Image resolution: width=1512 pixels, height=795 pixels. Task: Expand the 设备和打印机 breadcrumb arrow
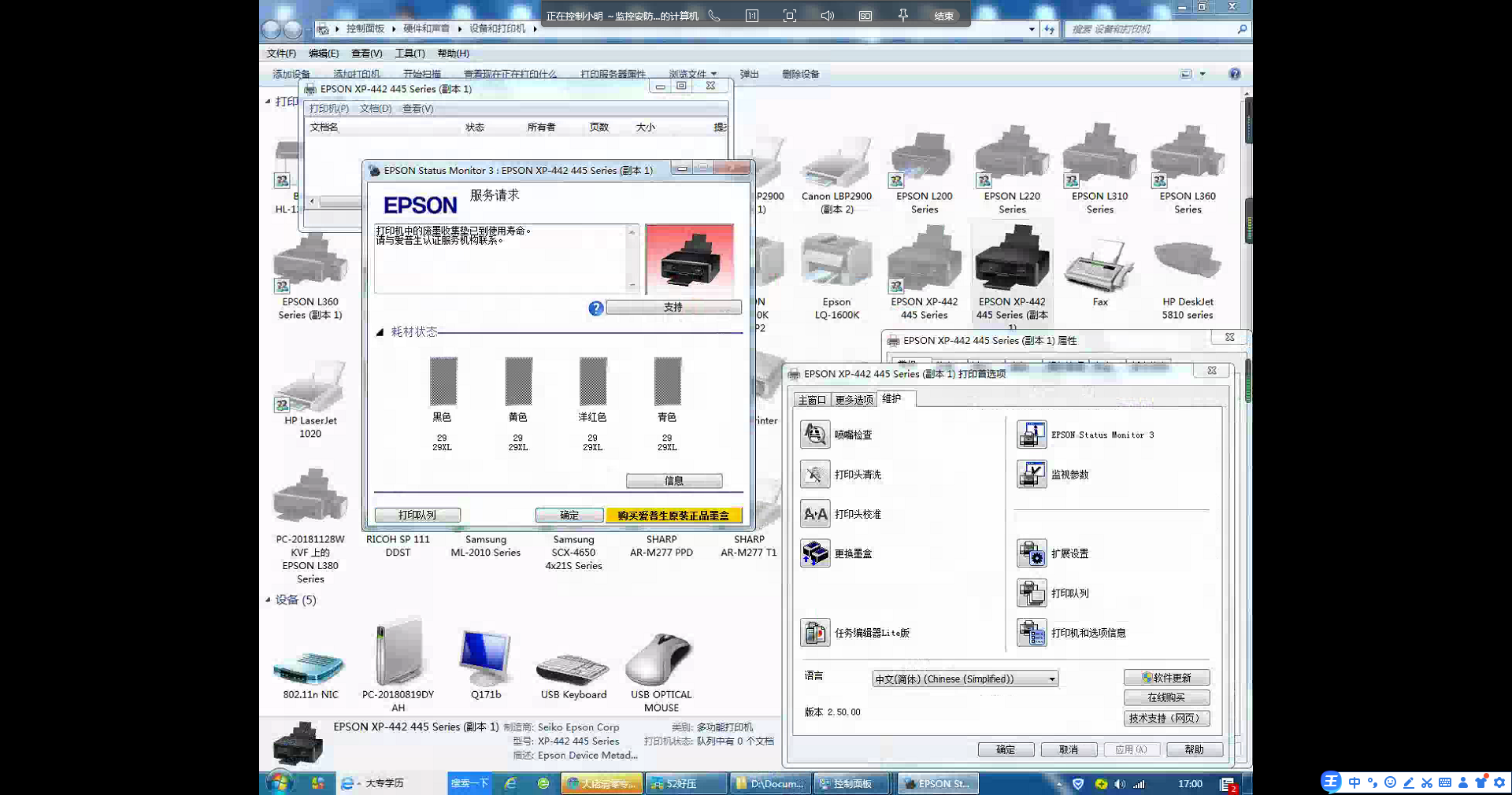pyautogui.click(x=535, y=29)
